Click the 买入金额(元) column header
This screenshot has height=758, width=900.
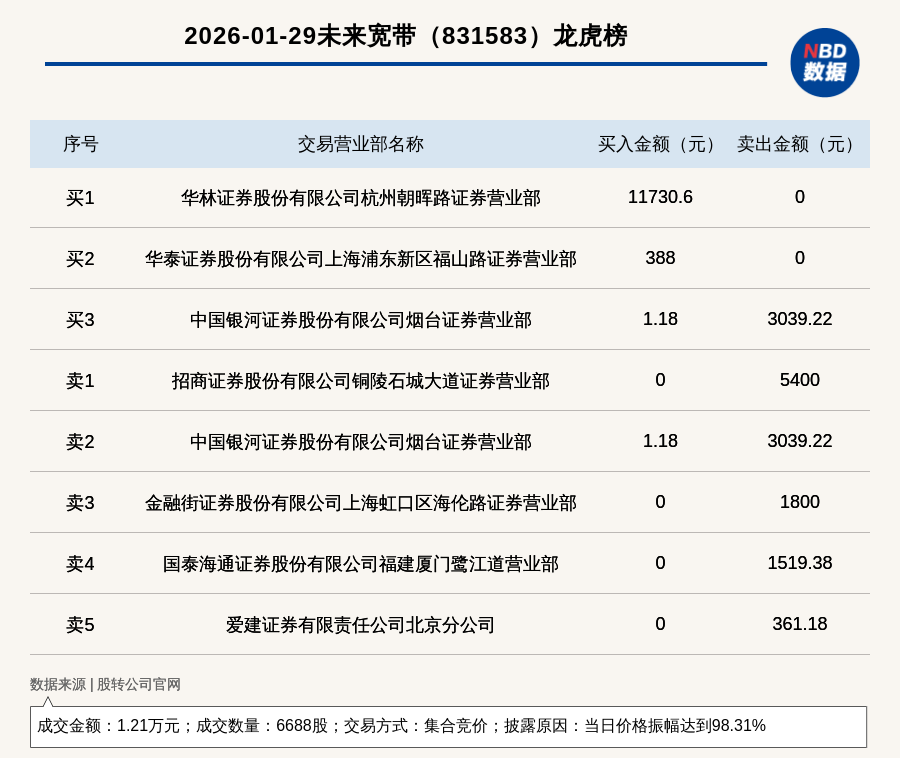click(659, 144)
